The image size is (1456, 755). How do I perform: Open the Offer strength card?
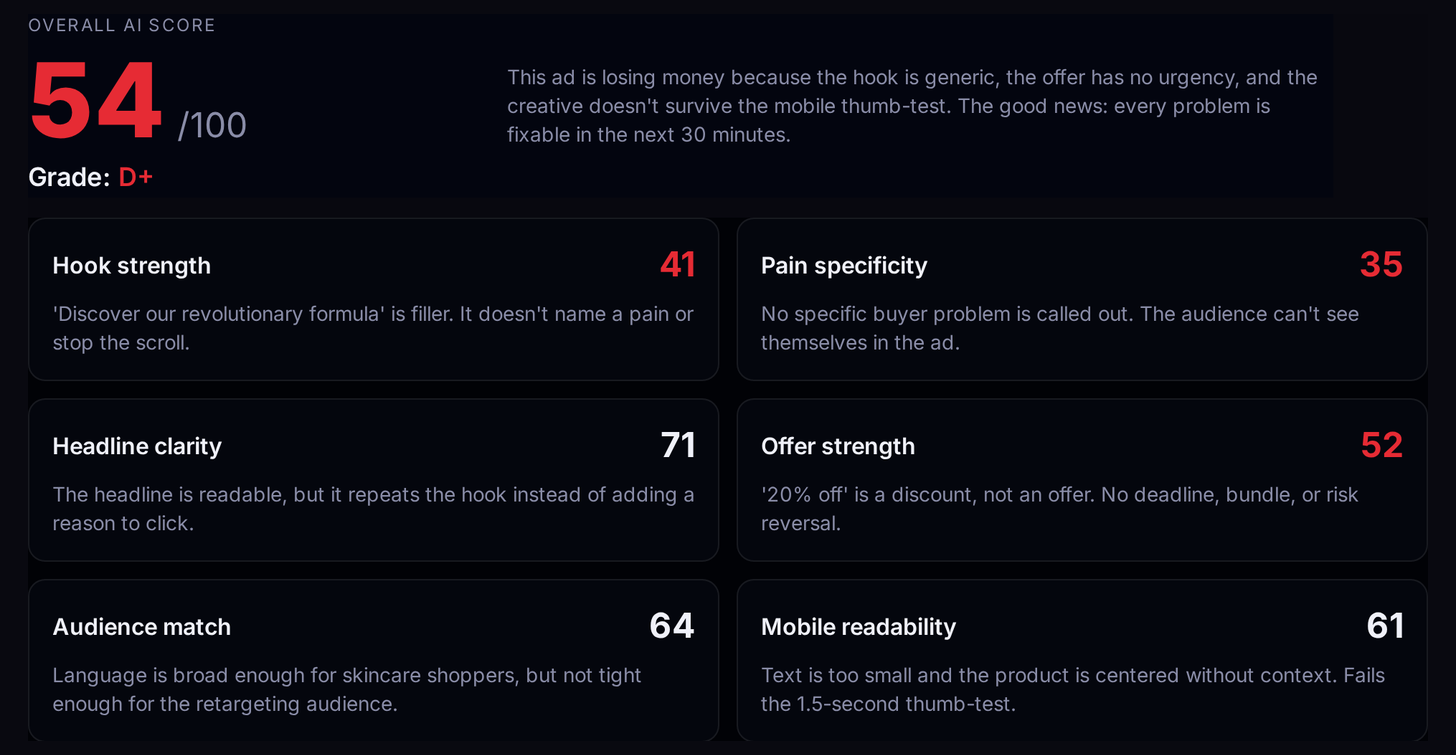1082,480
